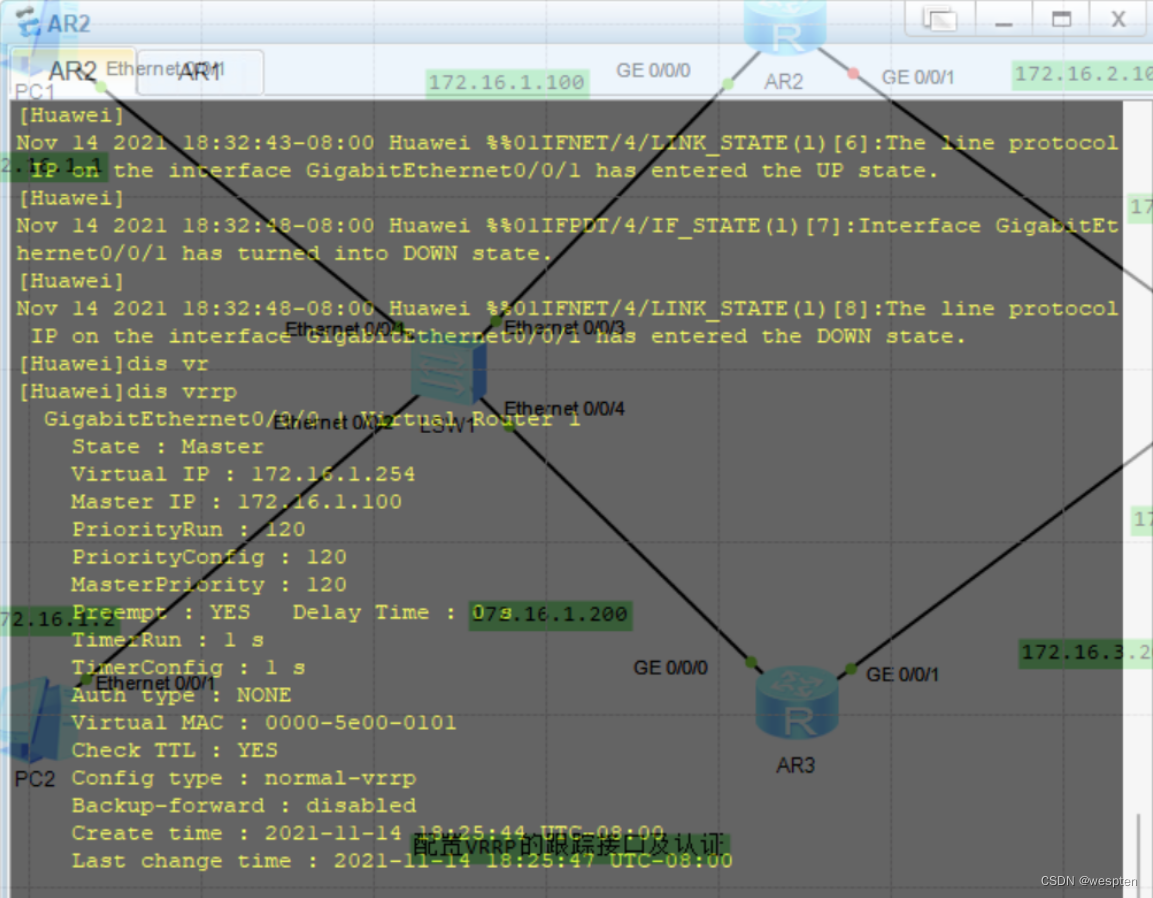Click the 172.16.1.100 address label
Screen dimensions: 1153x898
click(x=506, y=83)
